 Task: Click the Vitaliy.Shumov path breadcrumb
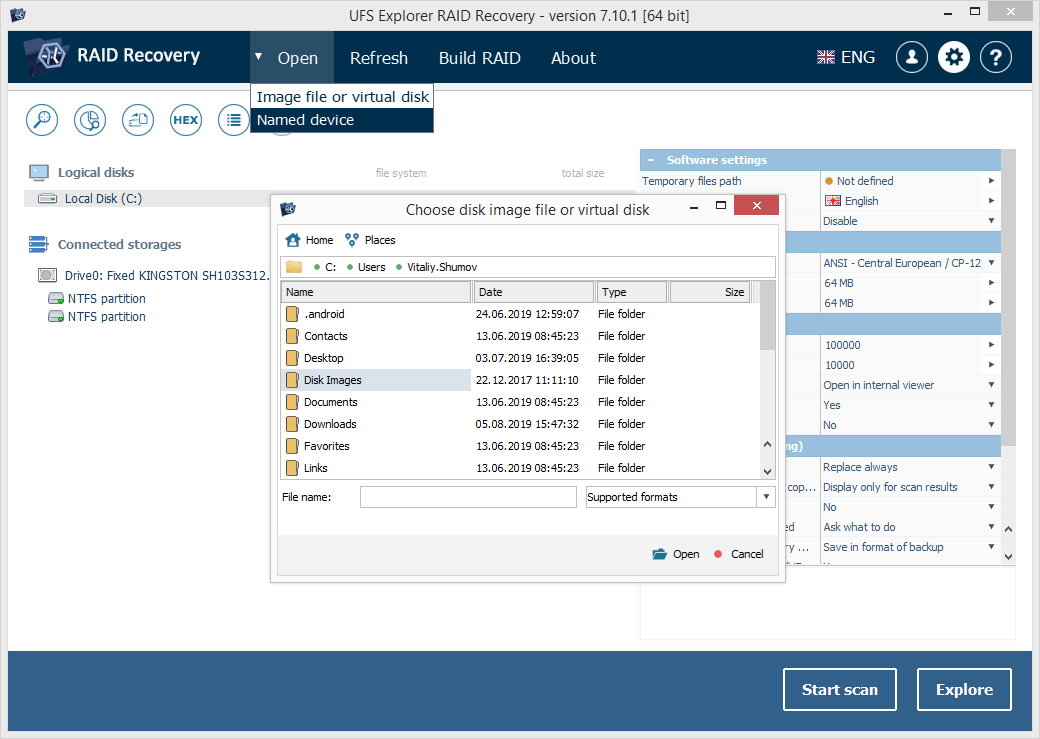tap(442, 267)
